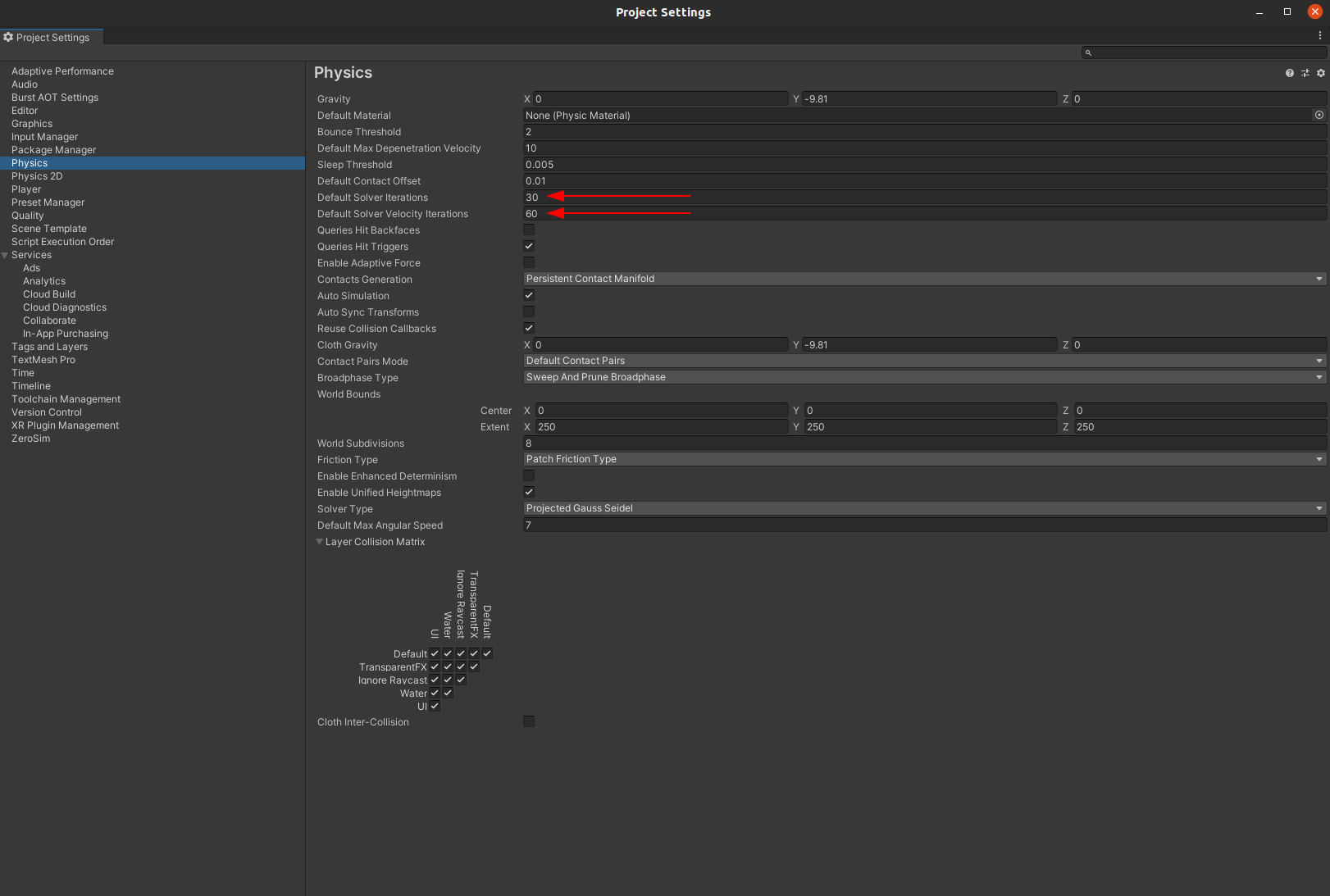Open Tags and Layers settings
This screenshot has width=1330, height=896.
(49, 347)
